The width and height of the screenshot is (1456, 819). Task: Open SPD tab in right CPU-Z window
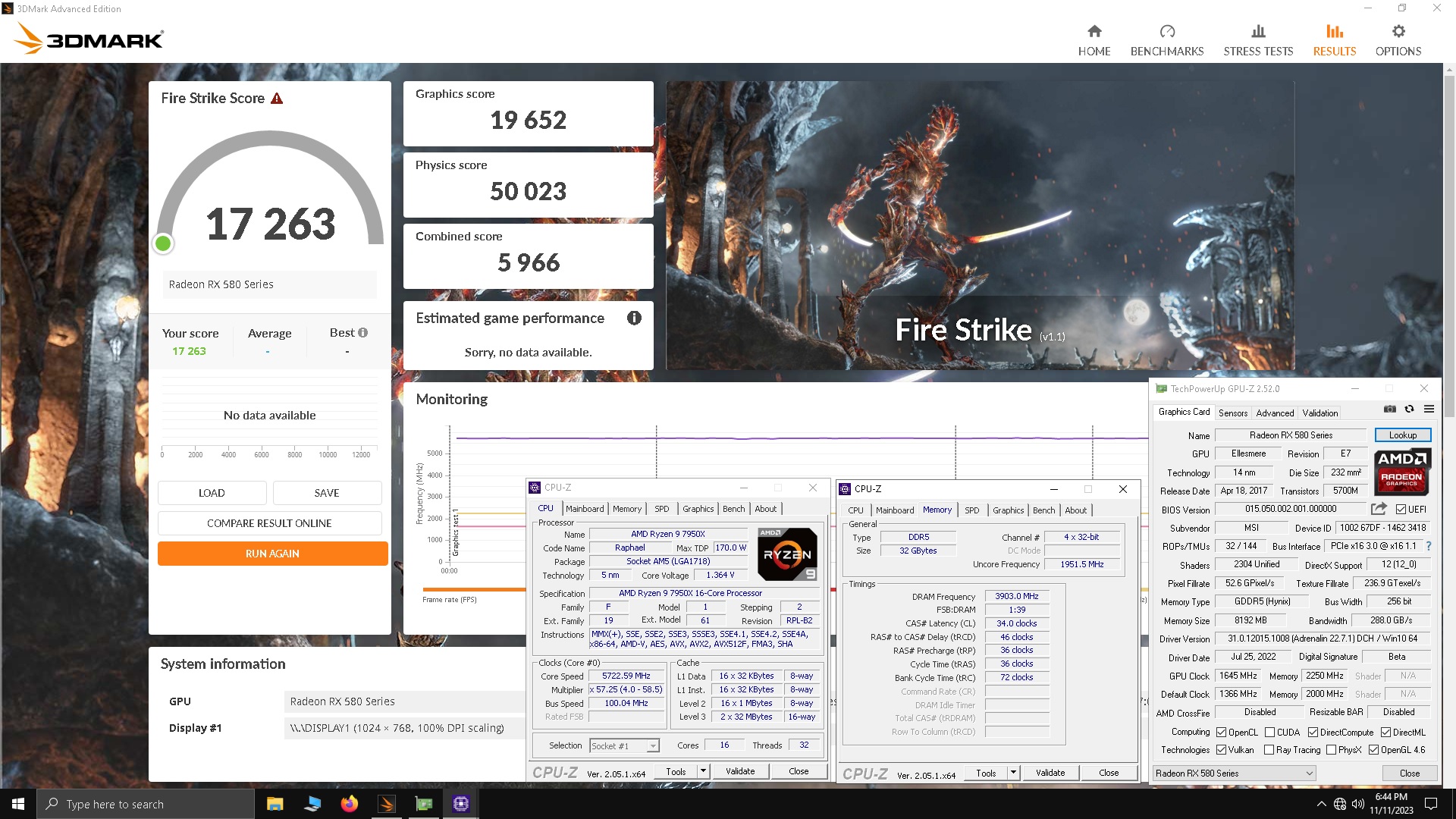tap(971, 510)
